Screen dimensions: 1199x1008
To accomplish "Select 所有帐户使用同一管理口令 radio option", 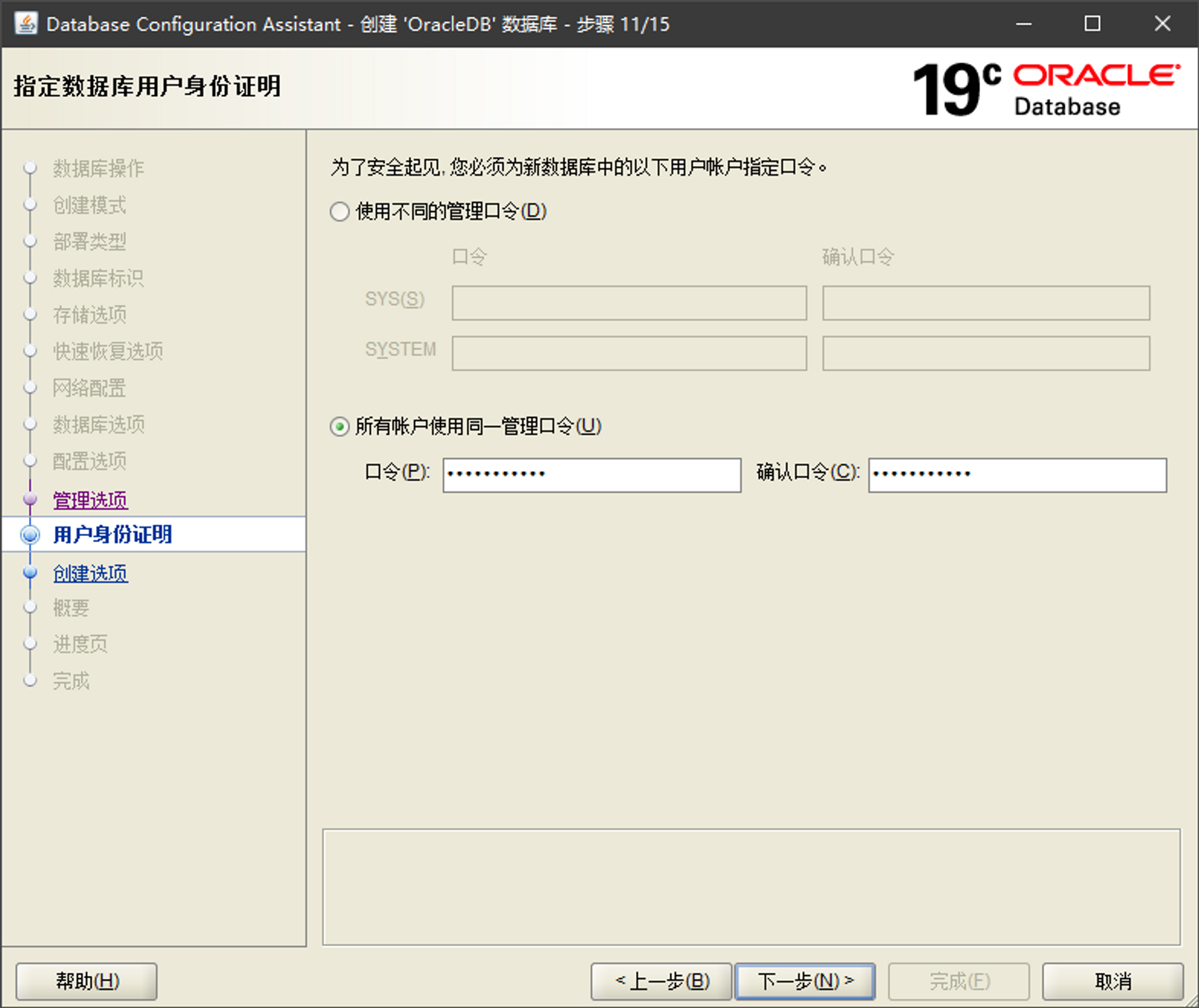I will 340,427.
